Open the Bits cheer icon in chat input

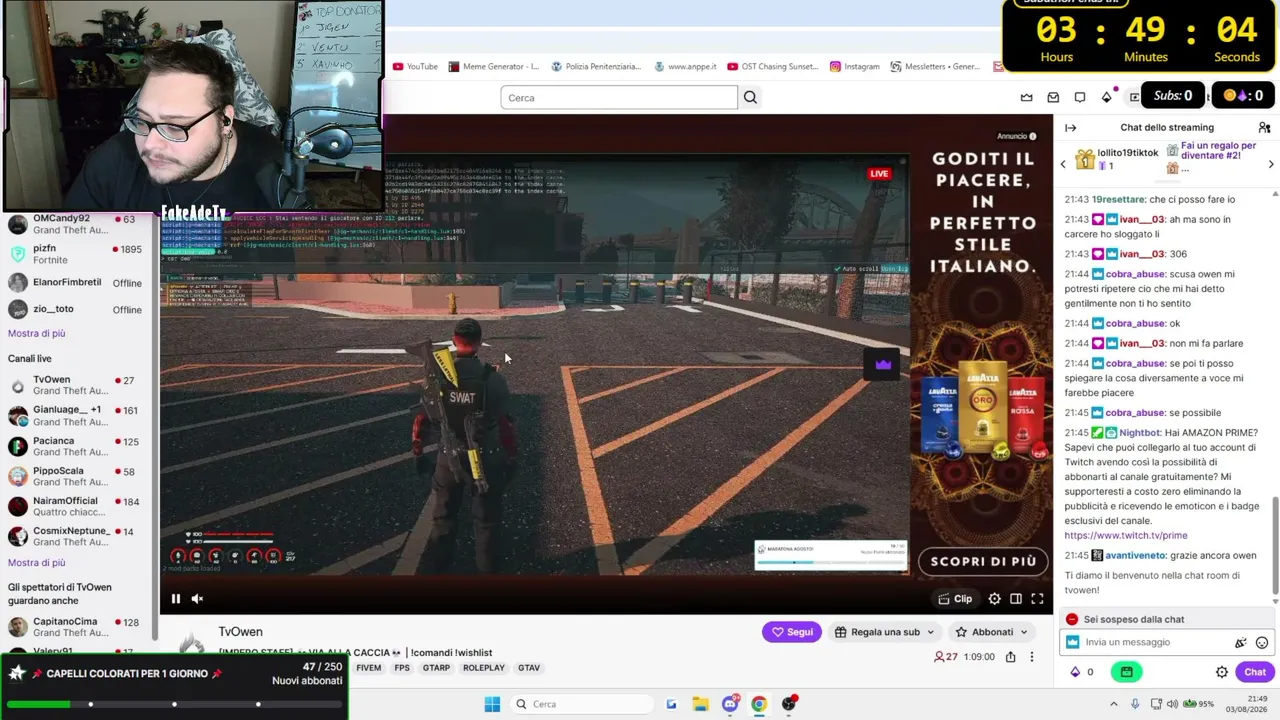[1241, 643]
